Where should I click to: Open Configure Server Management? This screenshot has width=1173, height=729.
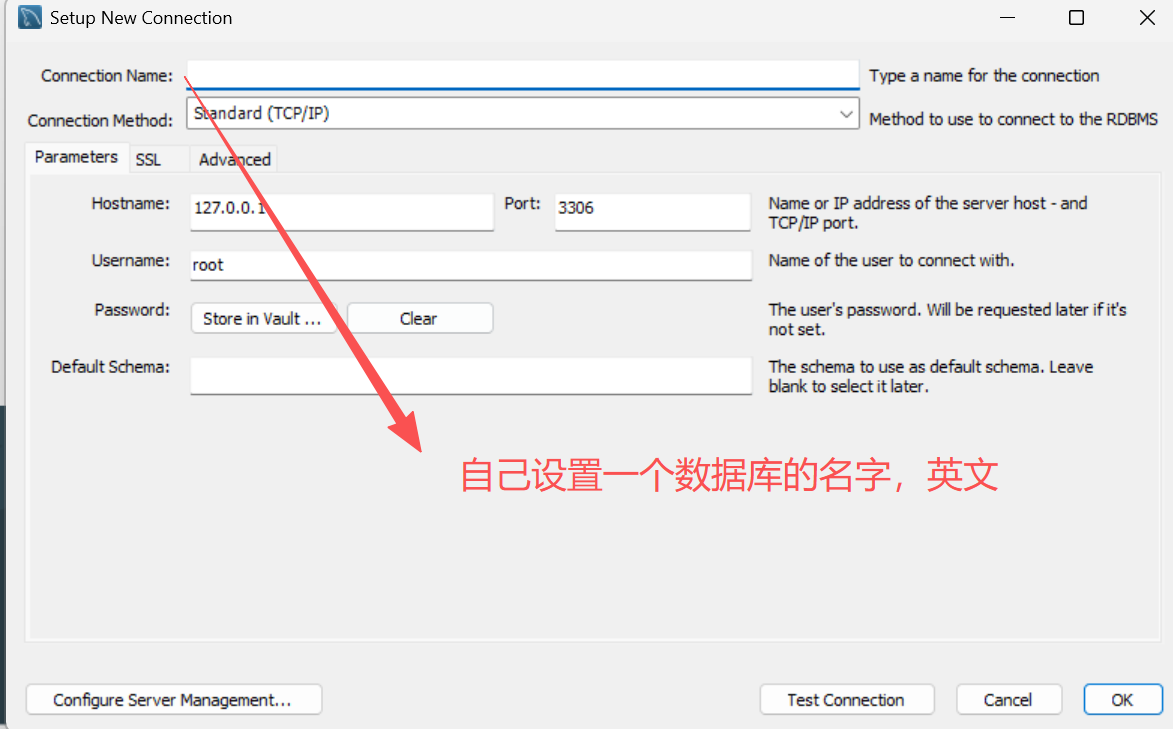point(173,700)
